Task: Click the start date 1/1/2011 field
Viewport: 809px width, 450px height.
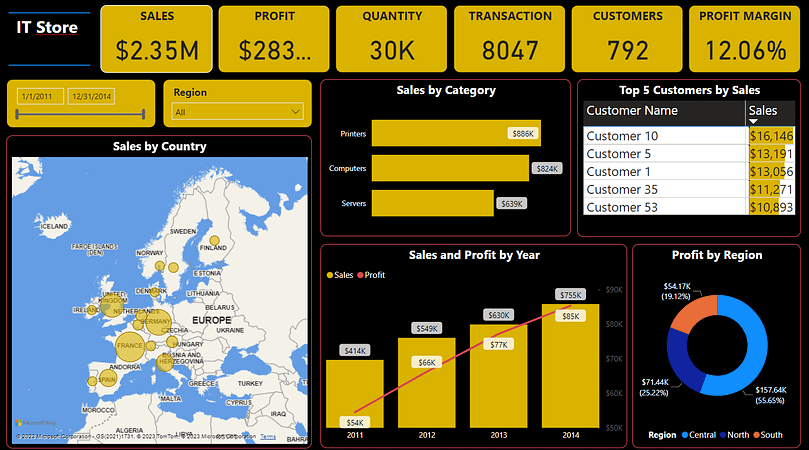Action: [x=39, y=96]
